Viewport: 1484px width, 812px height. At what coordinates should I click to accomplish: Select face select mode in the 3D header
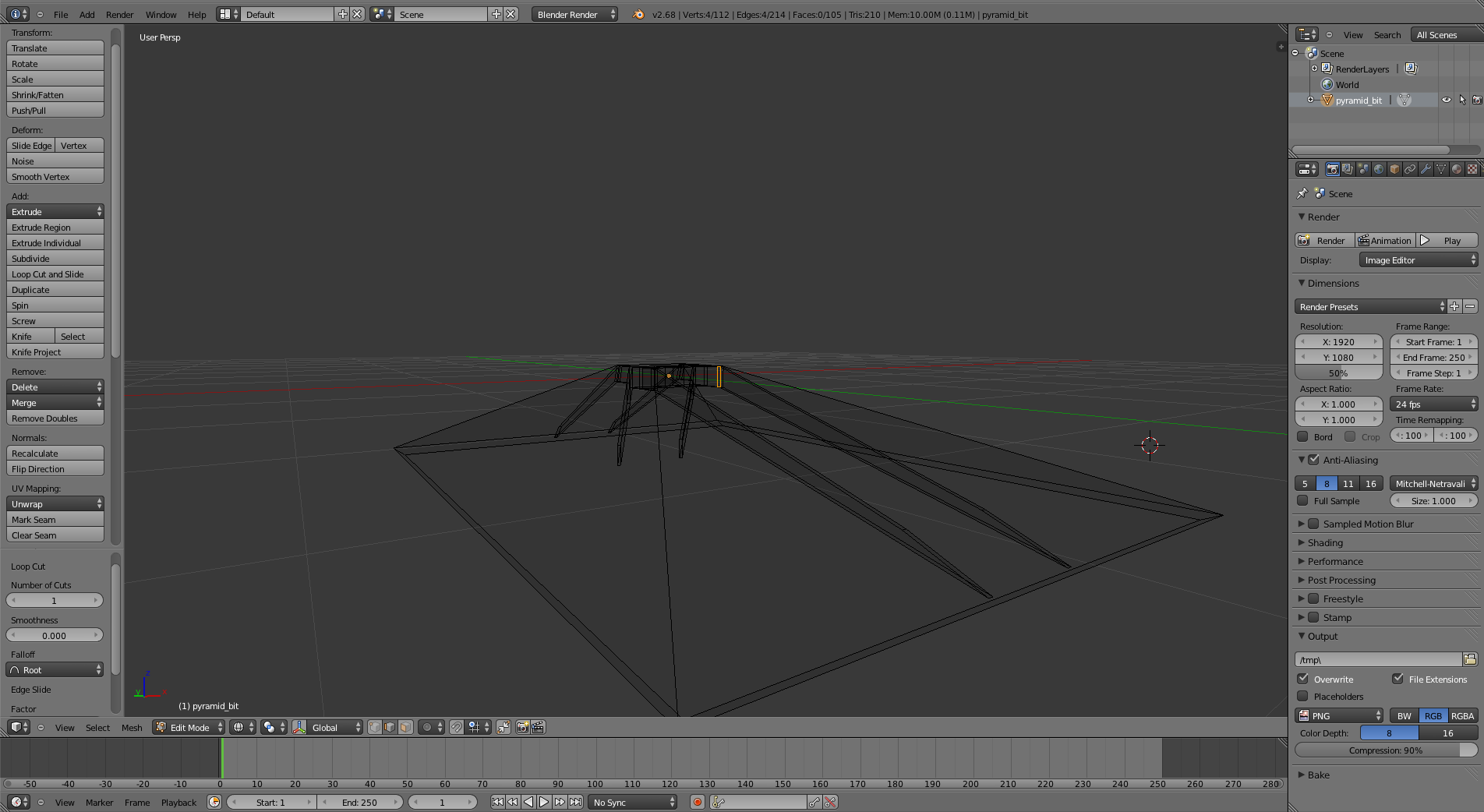405,727
